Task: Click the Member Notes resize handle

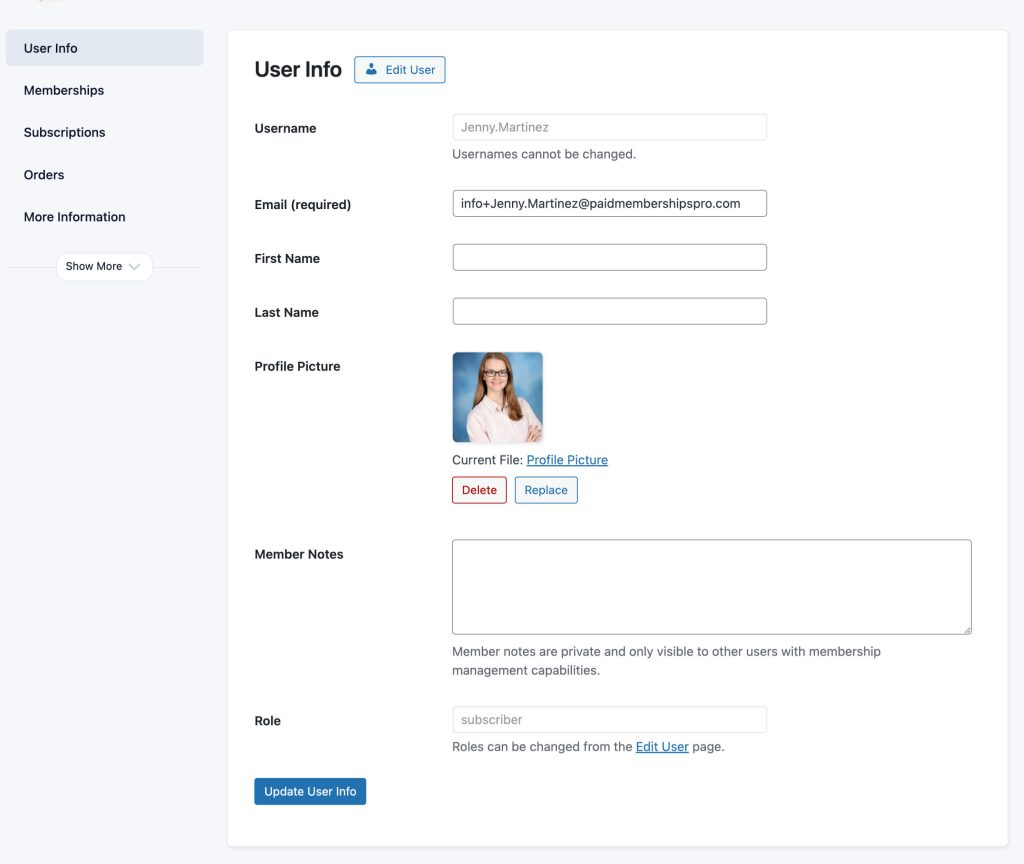Action: pos(967,629)
